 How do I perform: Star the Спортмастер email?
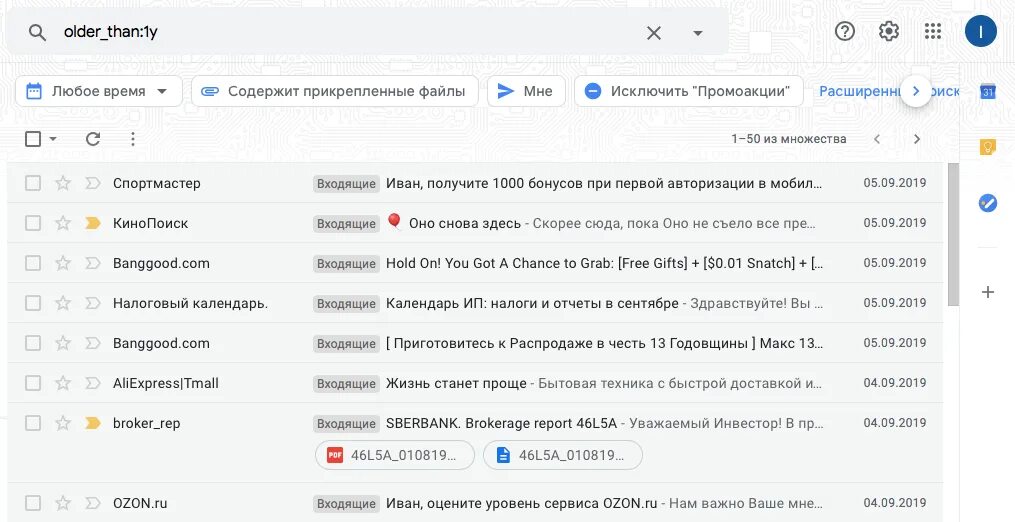(63, 183)
